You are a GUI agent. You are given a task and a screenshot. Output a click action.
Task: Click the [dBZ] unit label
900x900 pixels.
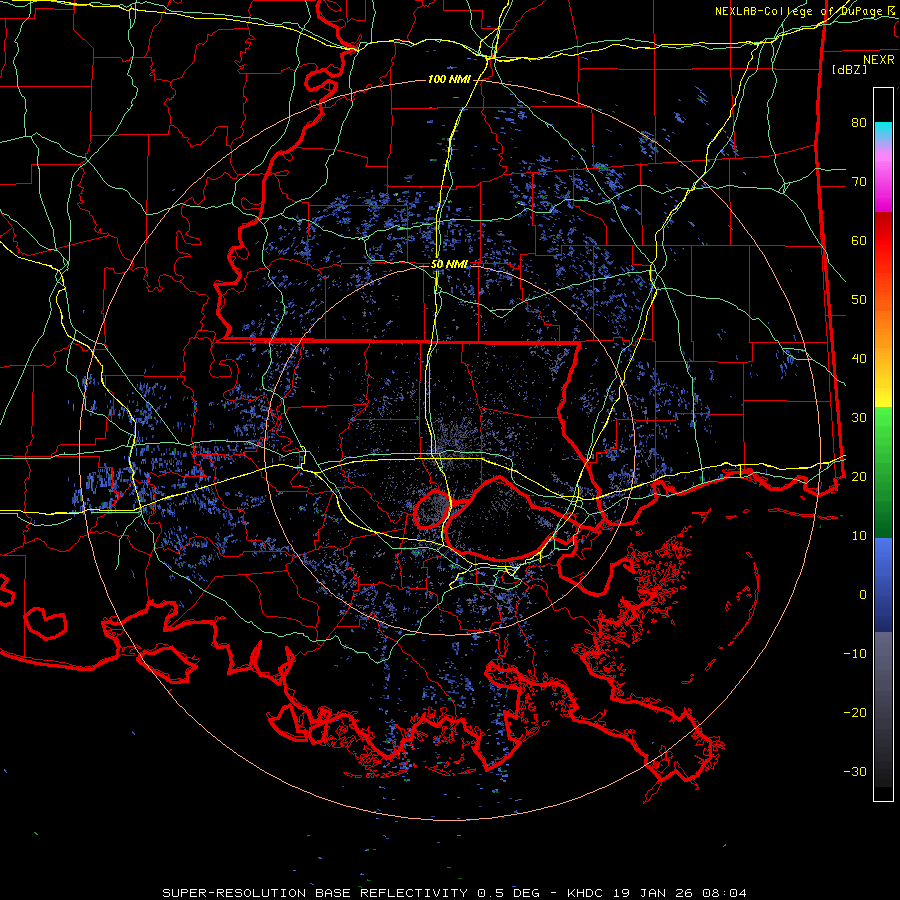[849, 69]
